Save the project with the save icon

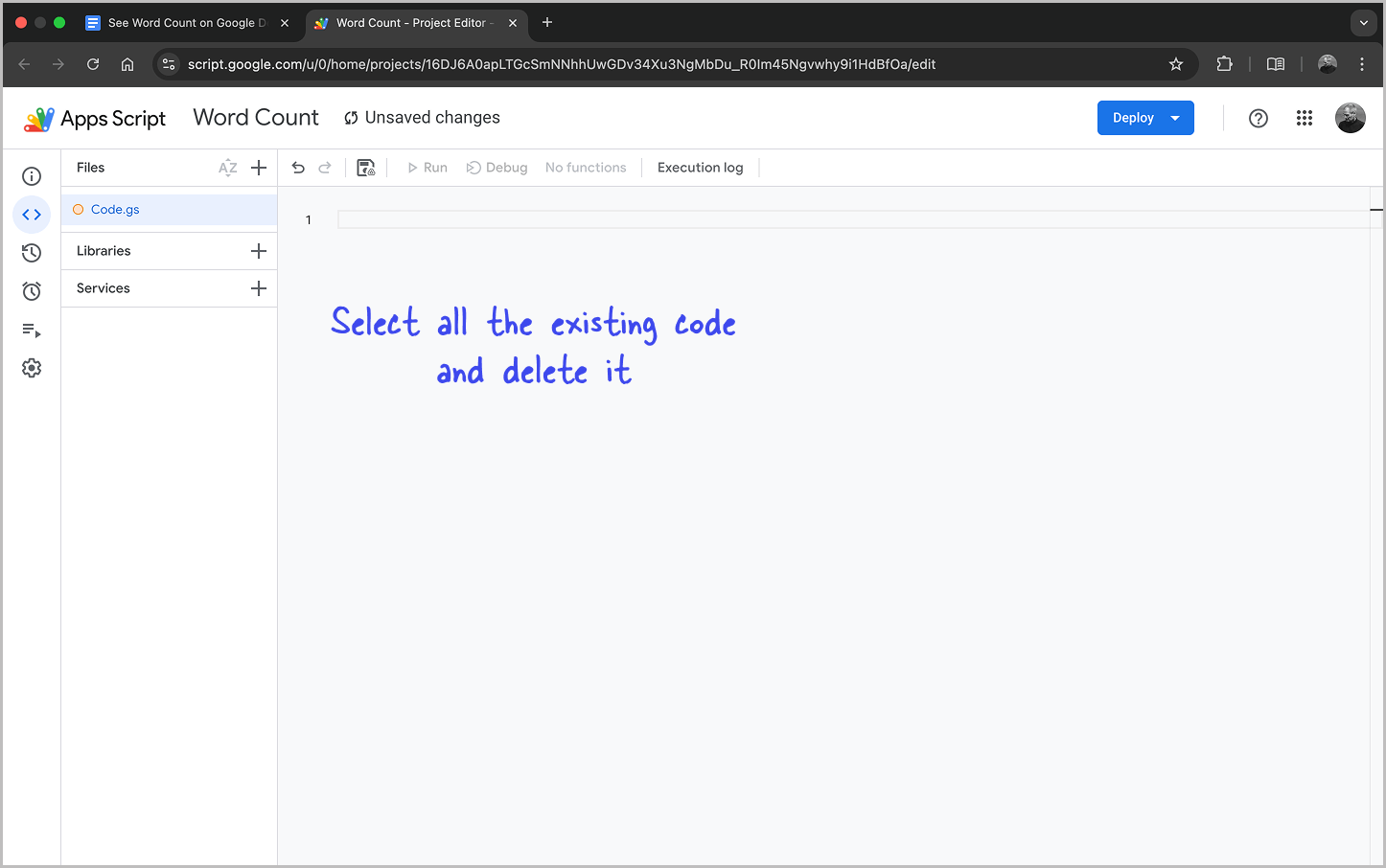(x=365, y=167)
